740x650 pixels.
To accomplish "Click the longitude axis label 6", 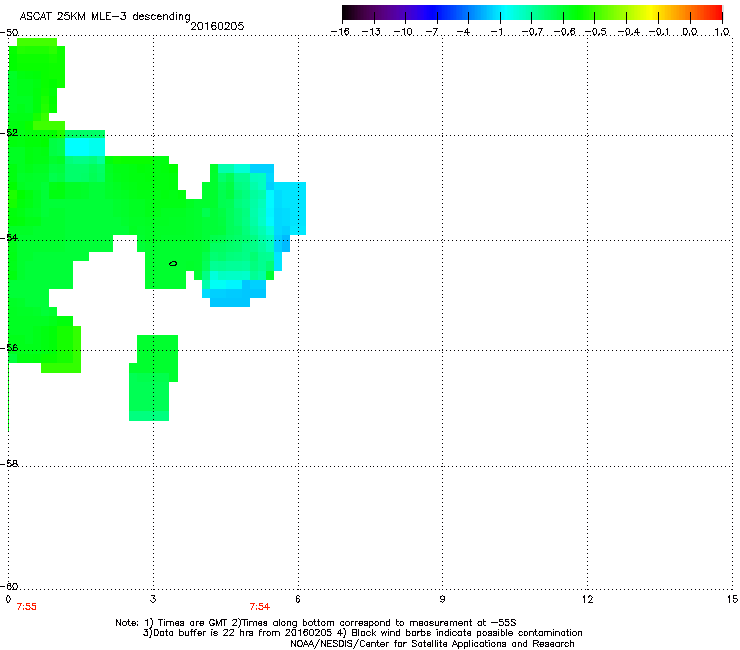I will click(x=298, y=599).
